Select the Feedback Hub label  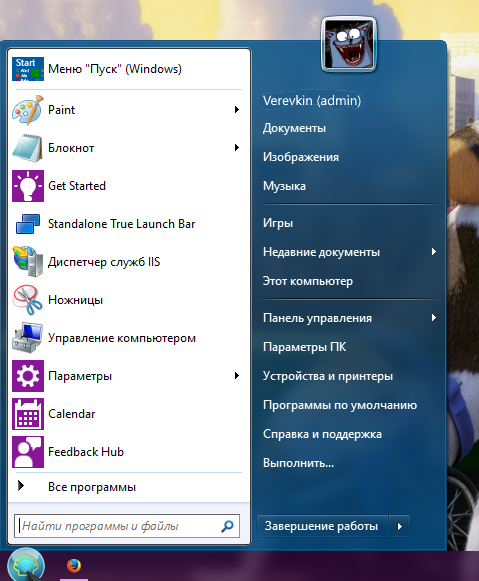86,452
